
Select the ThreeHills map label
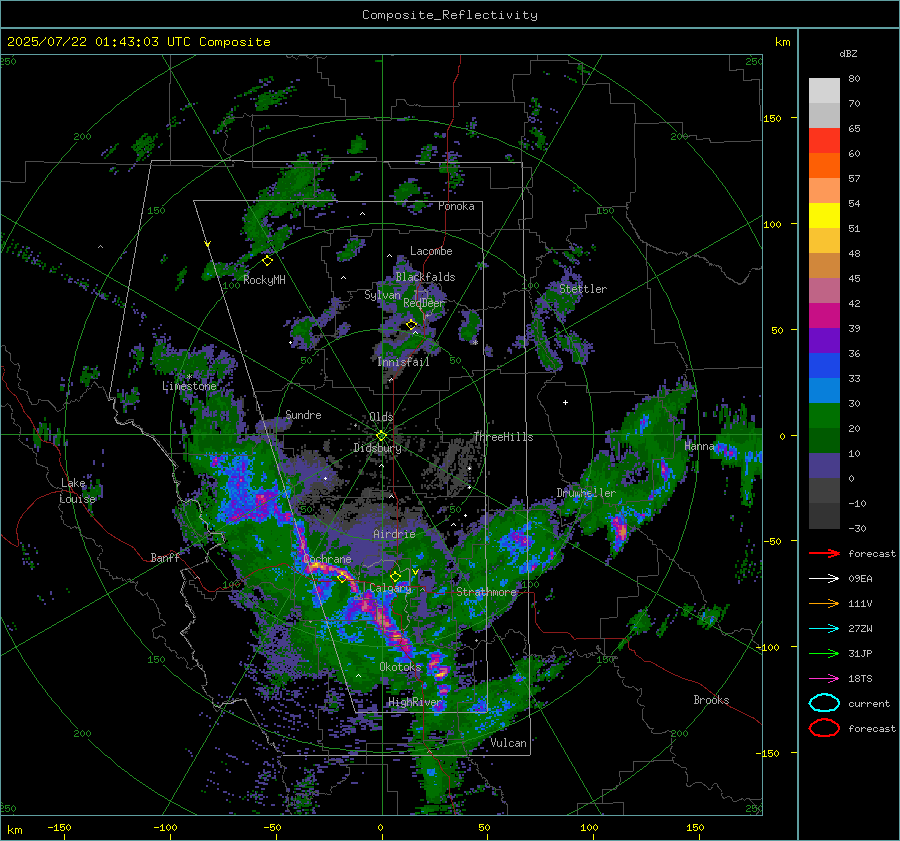(503, 437)
